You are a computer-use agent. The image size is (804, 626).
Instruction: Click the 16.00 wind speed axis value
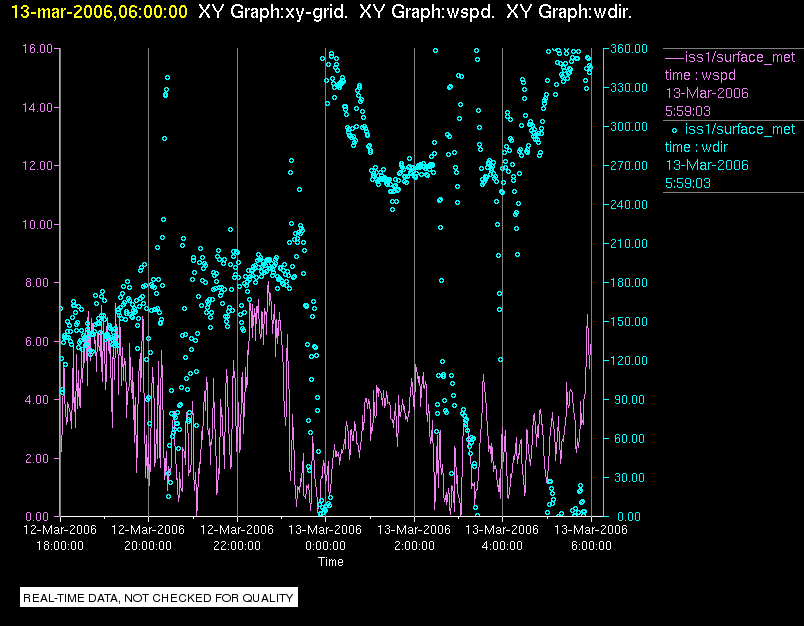pyautogui.click(x=38, y=48)
